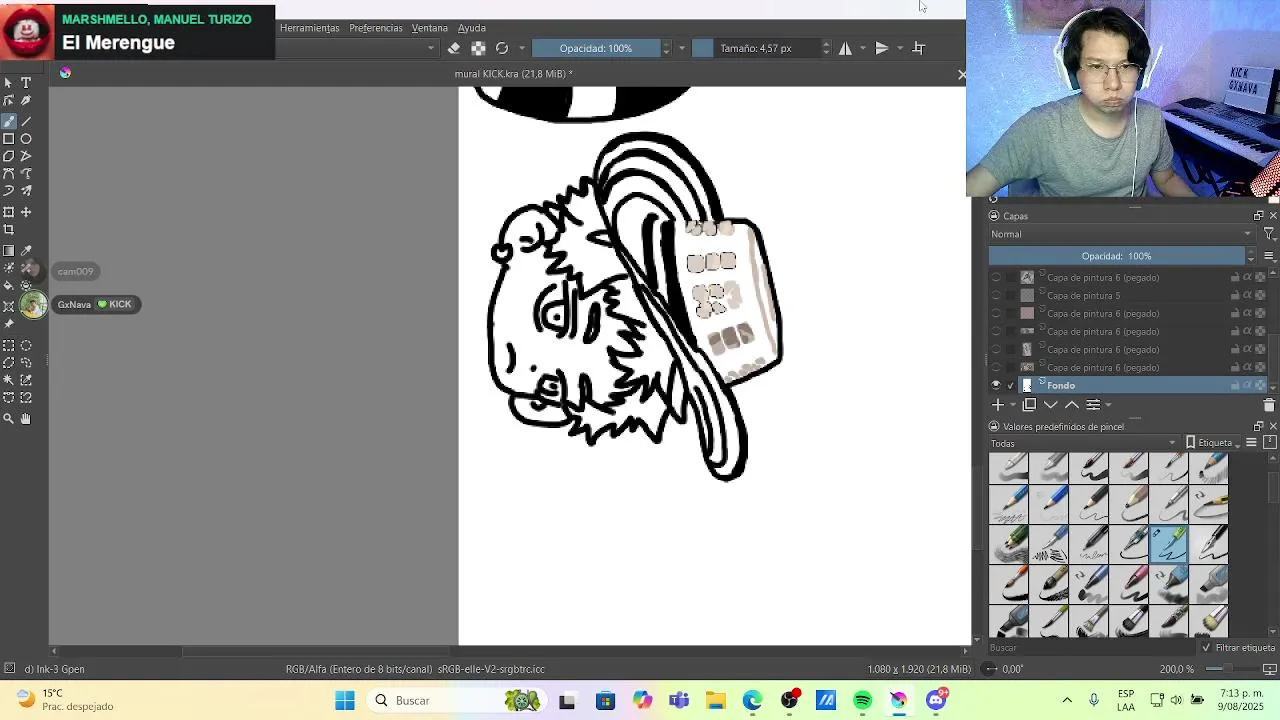Toggle lock on Capa de pintura 5
This screenshot has height=720, width=1280.
click(x=1235, y=296)
